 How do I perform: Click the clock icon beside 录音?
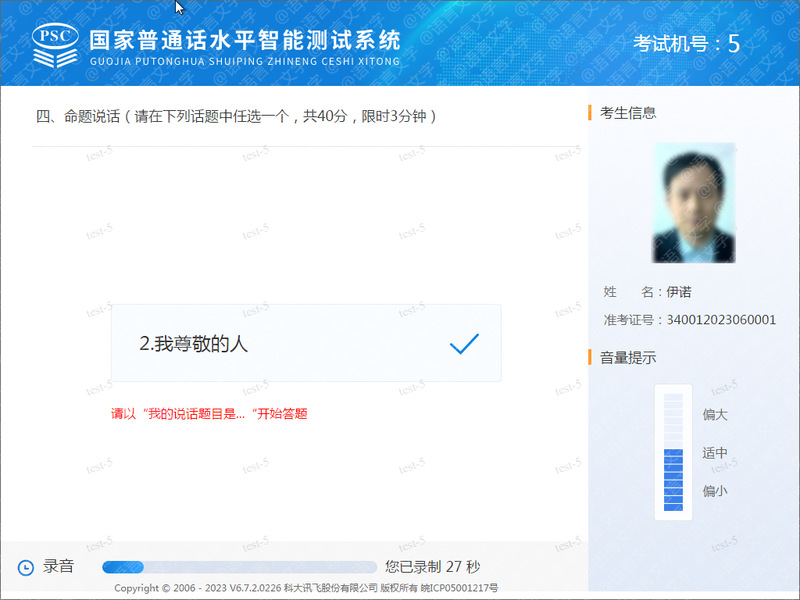point(26,567)
